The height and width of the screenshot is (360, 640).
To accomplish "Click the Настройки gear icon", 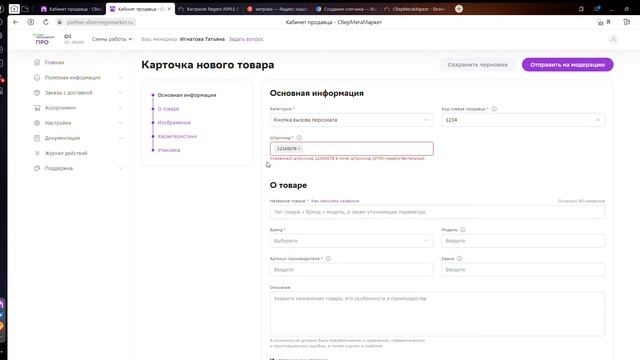I will click(x=37, y=123).
